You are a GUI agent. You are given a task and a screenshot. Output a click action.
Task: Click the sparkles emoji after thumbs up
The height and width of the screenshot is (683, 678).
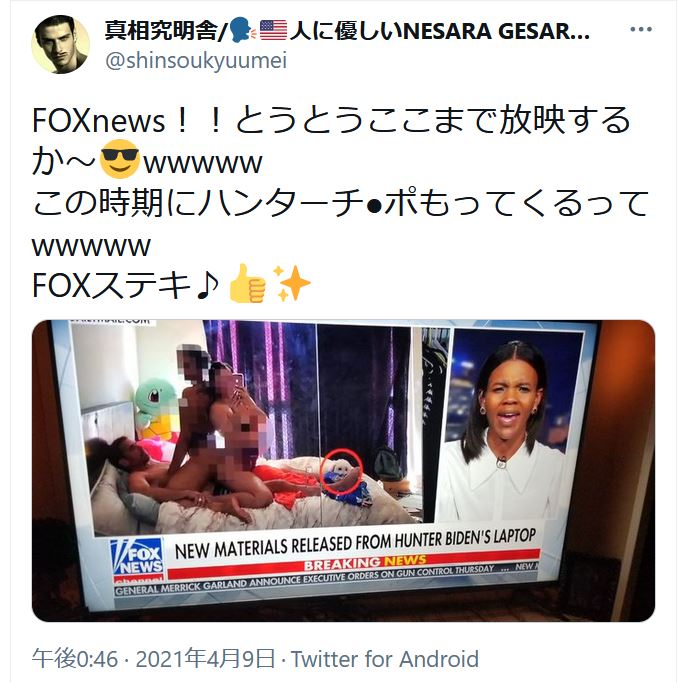pyautogui.click(x=291, y=283)
